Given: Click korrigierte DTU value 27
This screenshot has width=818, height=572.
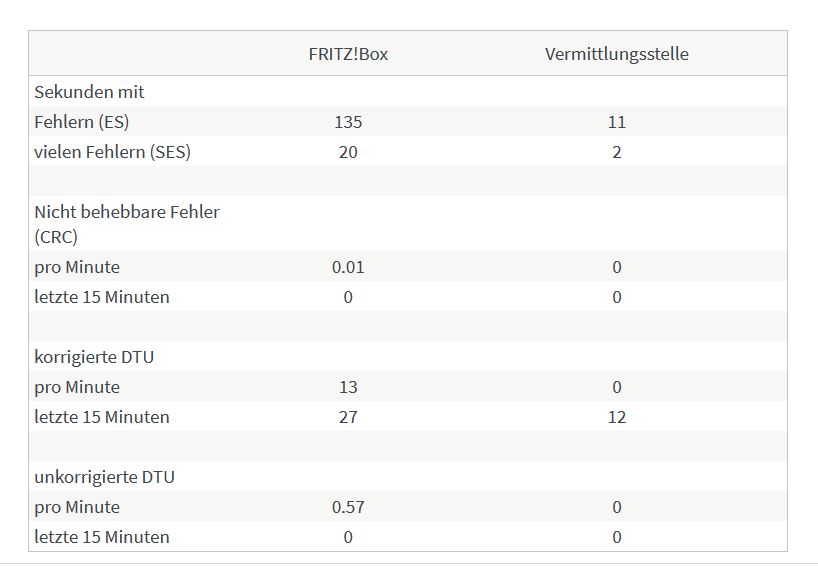Looking at the screenshot, I should (x=348, y=417).
